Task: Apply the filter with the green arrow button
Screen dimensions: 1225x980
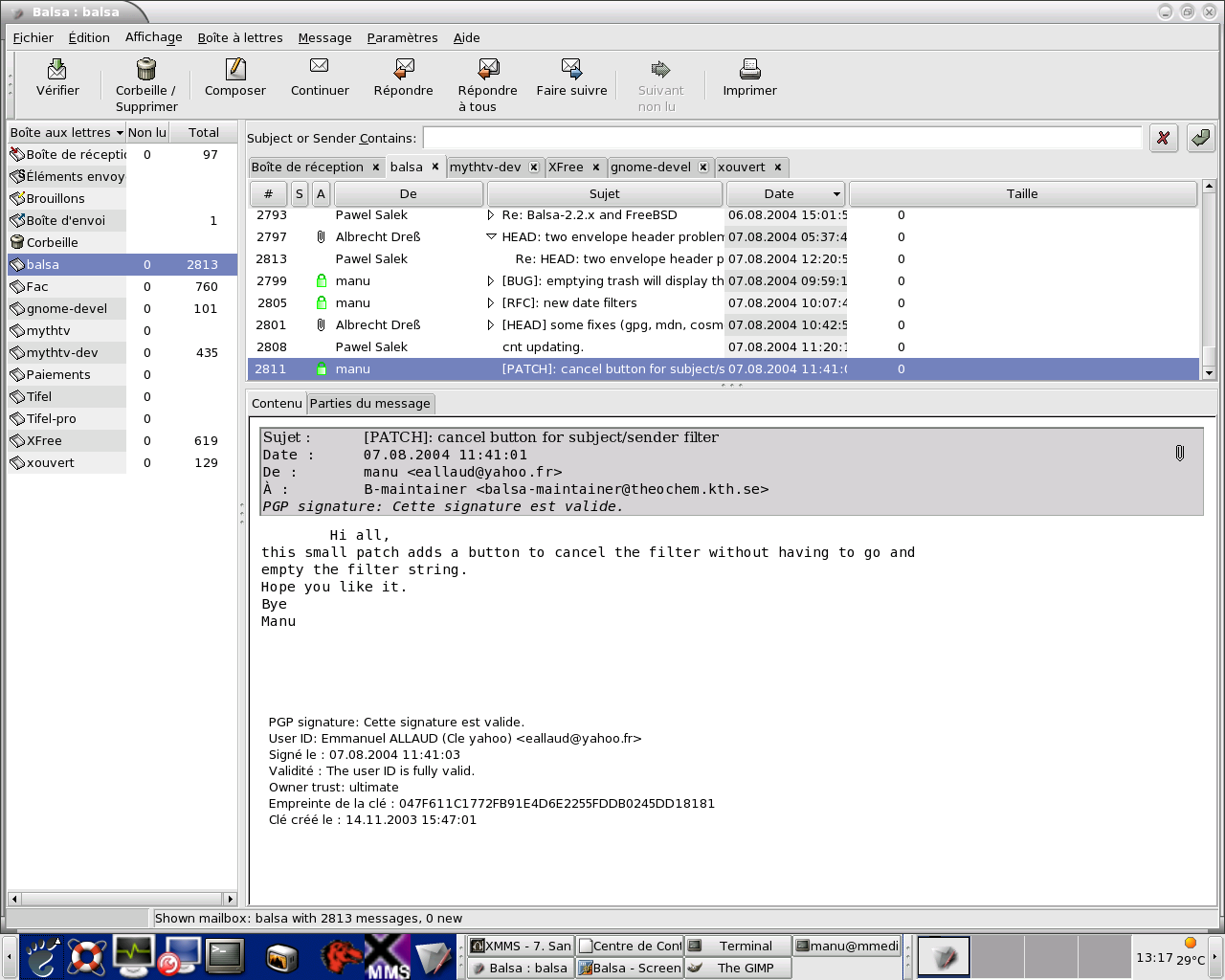Action: point(1200,138)
